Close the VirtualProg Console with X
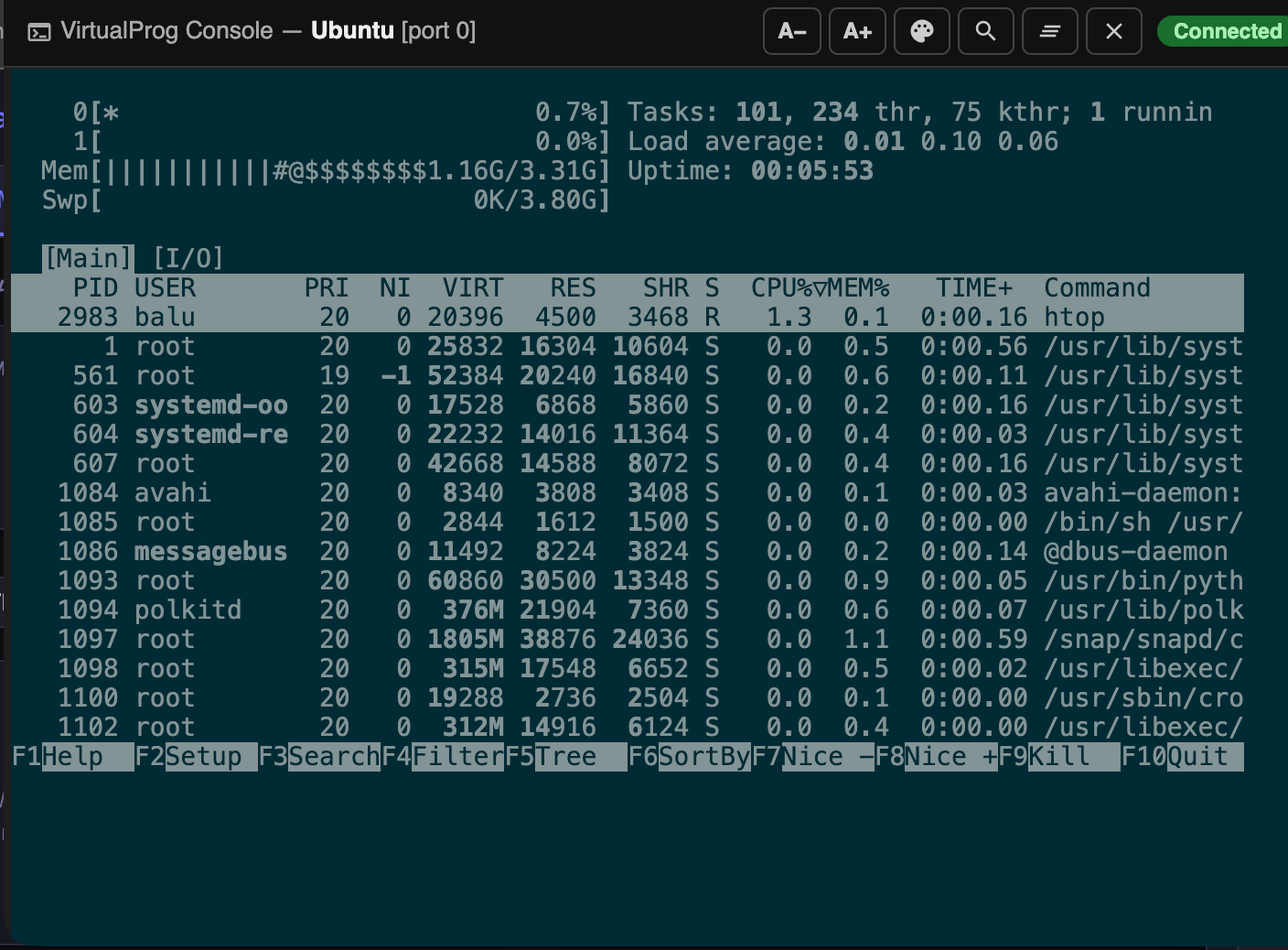Viewport: 1288px width, 950px height. point(1113,31)
